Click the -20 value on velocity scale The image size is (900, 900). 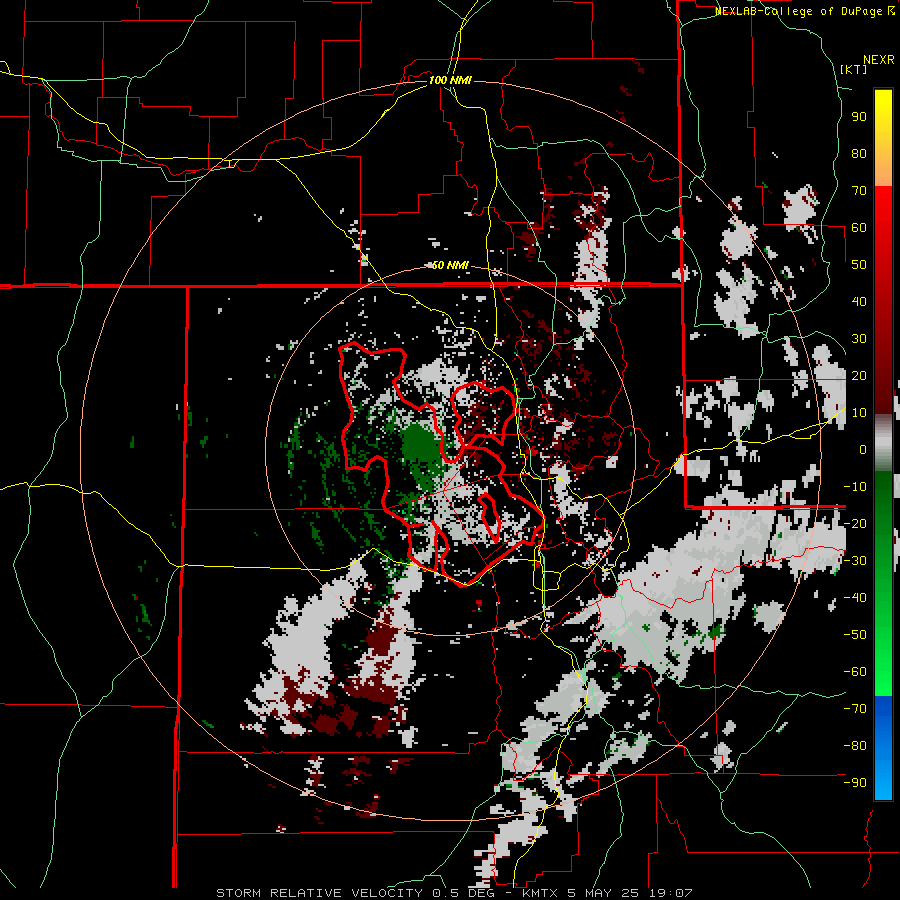click(x=855, y=523)
